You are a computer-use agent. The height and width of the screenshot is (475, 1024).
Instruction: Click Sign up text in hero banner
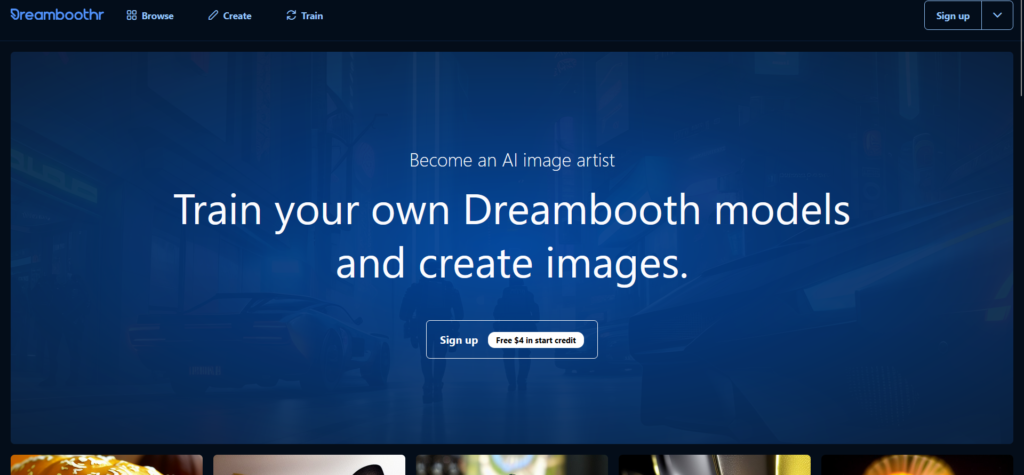(459, 340)
